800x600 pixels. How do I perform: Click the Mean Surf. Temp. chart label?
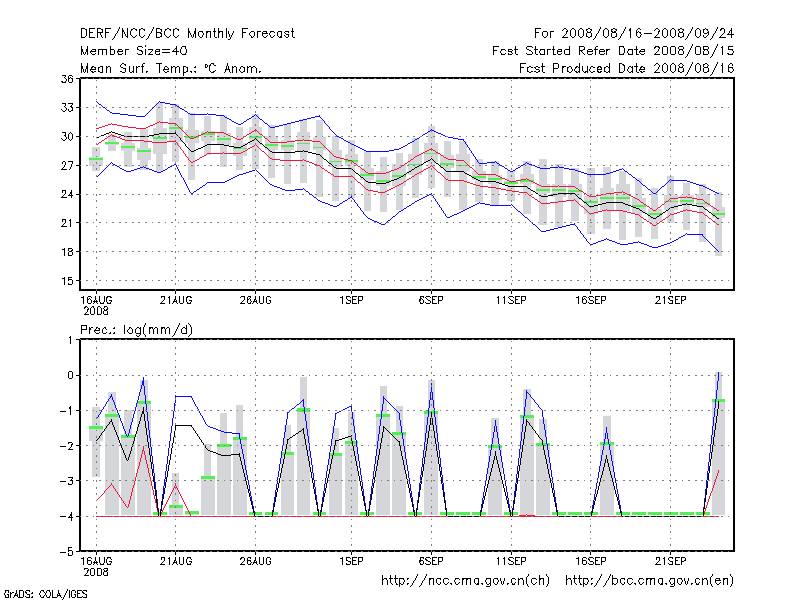(x=170, y=68)
